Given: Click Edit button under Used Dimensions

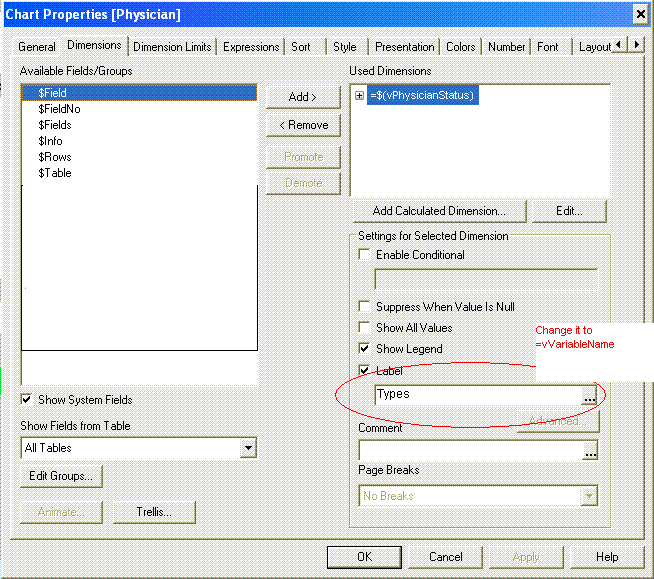Looking at the screenshot, I should tap(569, 211).
